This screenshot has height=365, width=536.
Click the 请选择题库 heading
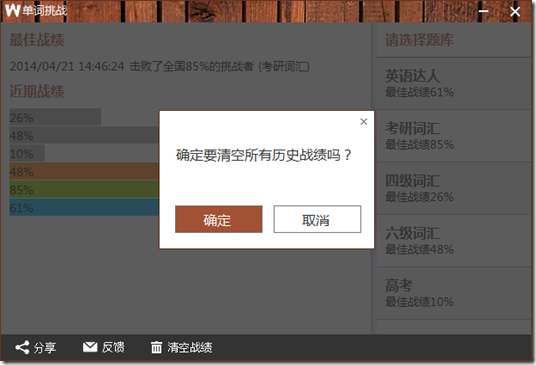click(x=419, y=40)
